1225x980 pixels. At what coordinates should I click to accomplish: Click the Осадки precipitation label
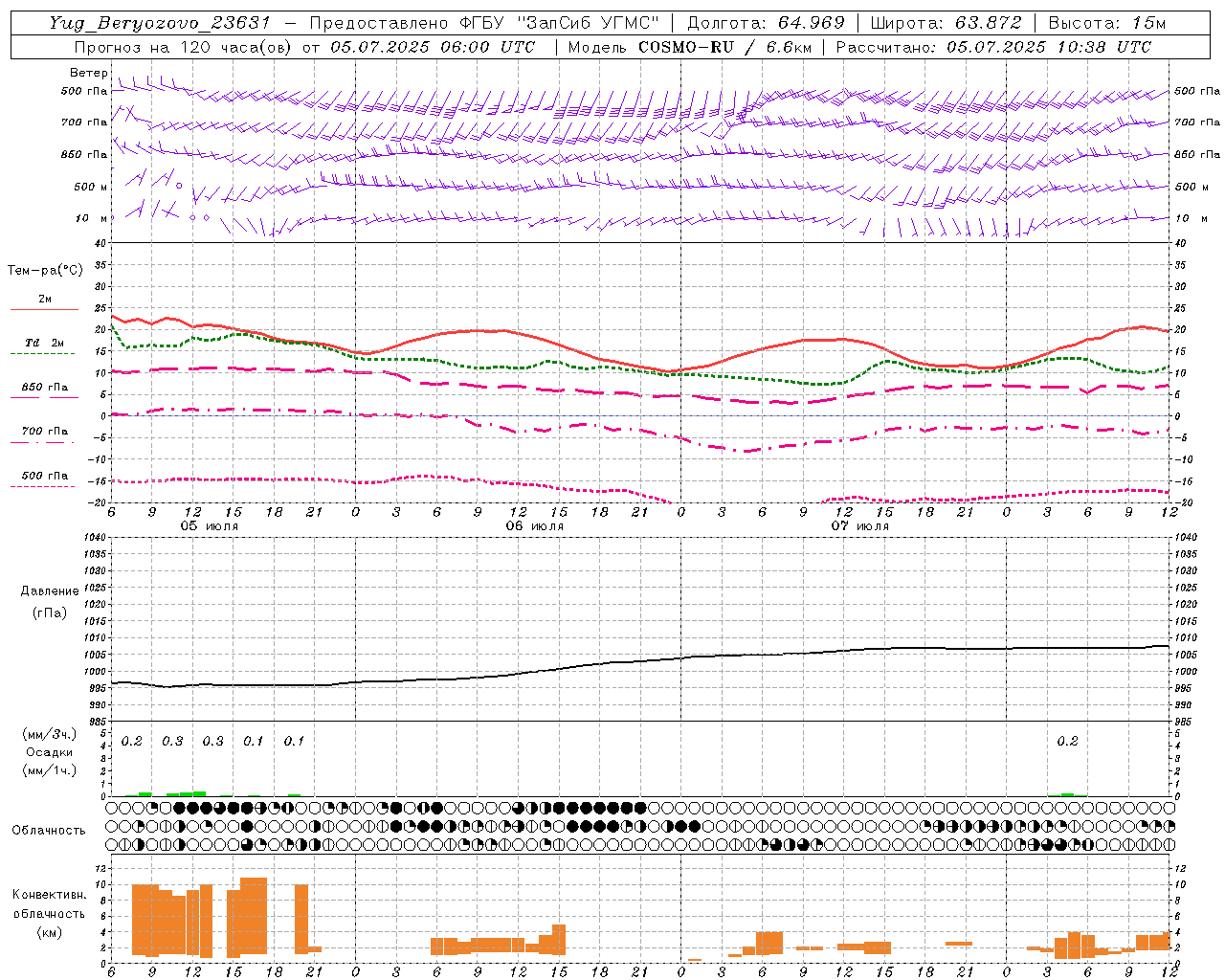[50, 752]
